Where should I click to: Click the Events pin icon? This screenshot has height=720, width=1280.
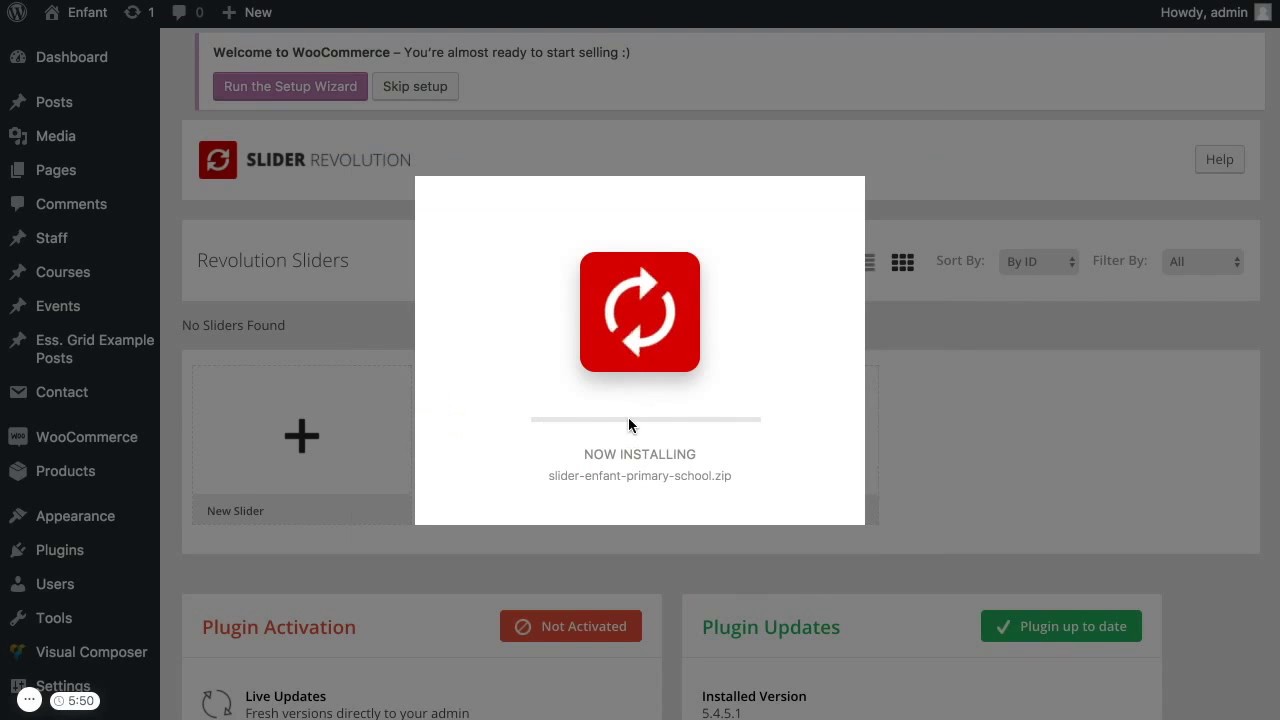point(17,306)
